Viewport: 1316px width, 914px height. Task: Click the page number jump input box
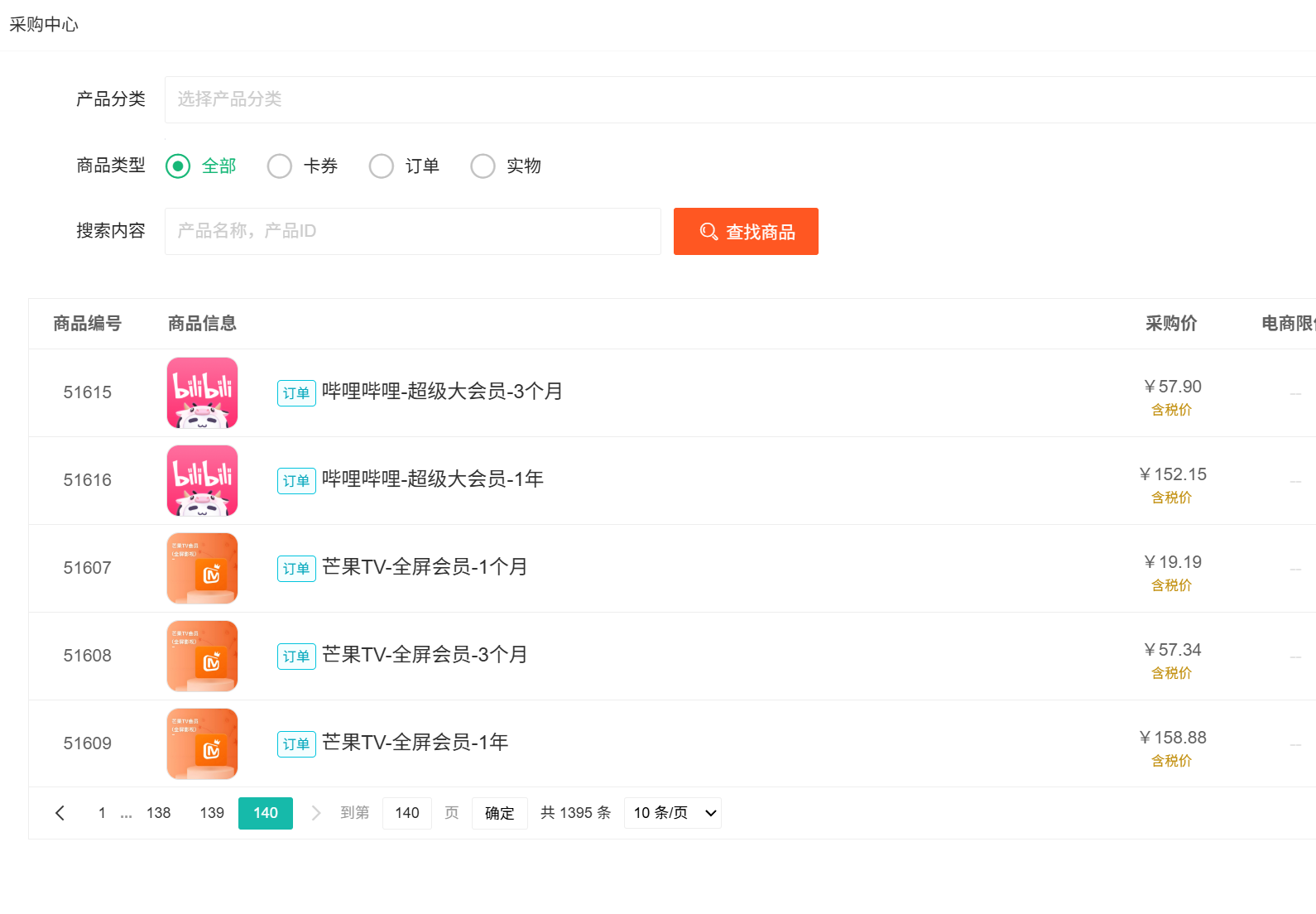pos(406,813)
